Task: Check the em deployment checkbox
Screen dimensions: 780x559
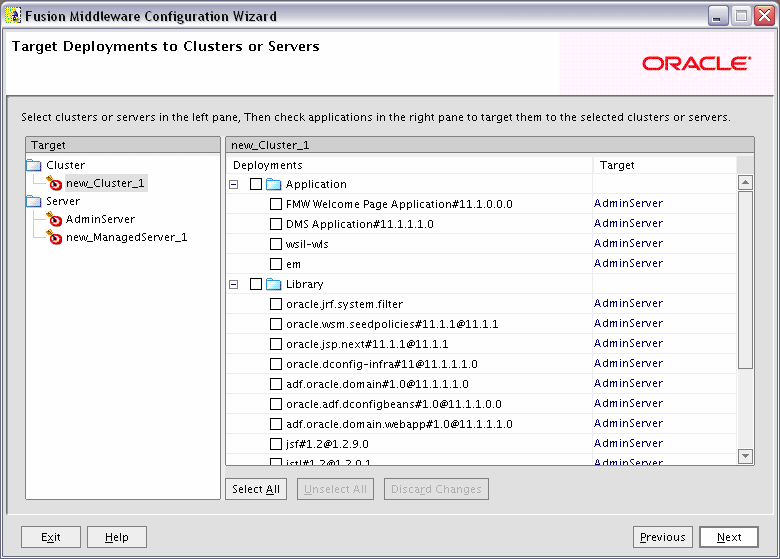Action: tap(276, 264)
